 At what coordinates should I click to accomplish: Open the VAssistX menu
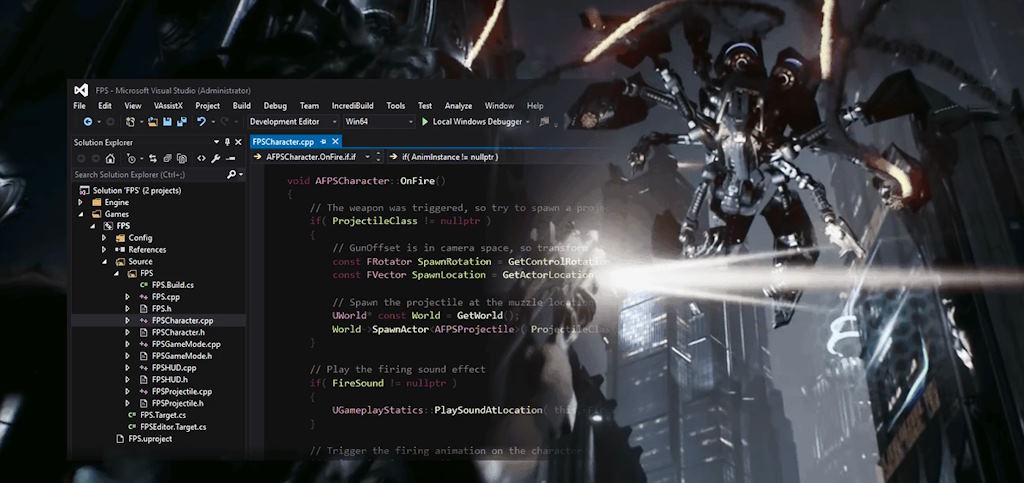(169, 106)
